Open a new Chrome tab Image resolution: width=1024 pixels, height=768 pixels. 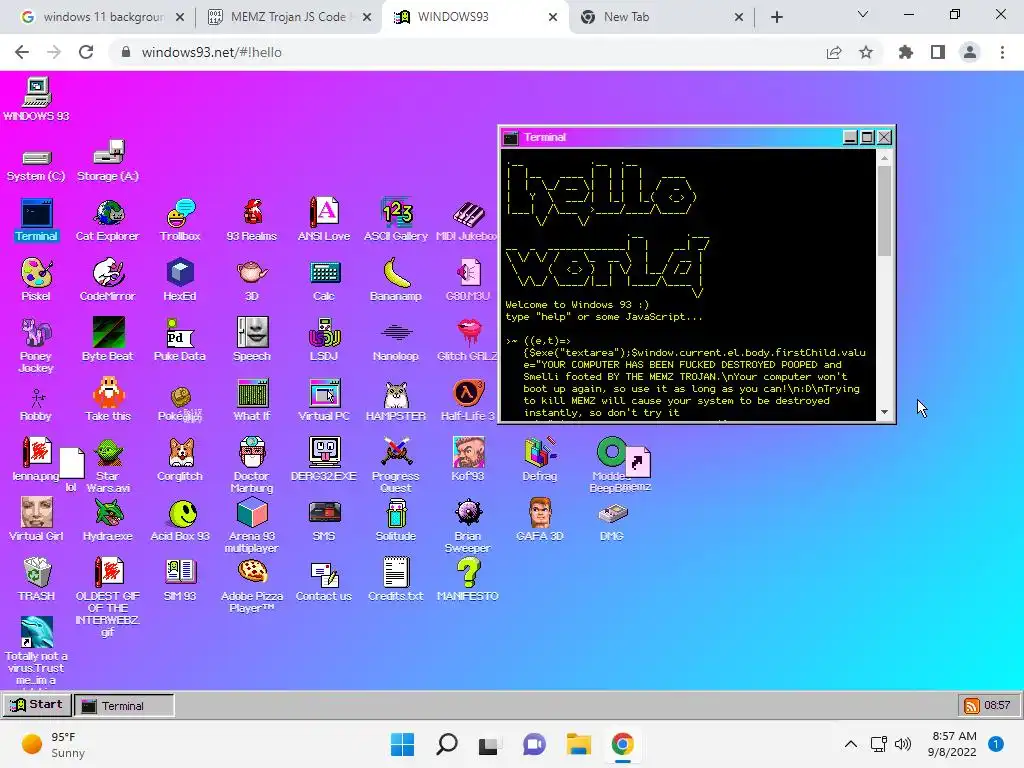coord(776,17)
